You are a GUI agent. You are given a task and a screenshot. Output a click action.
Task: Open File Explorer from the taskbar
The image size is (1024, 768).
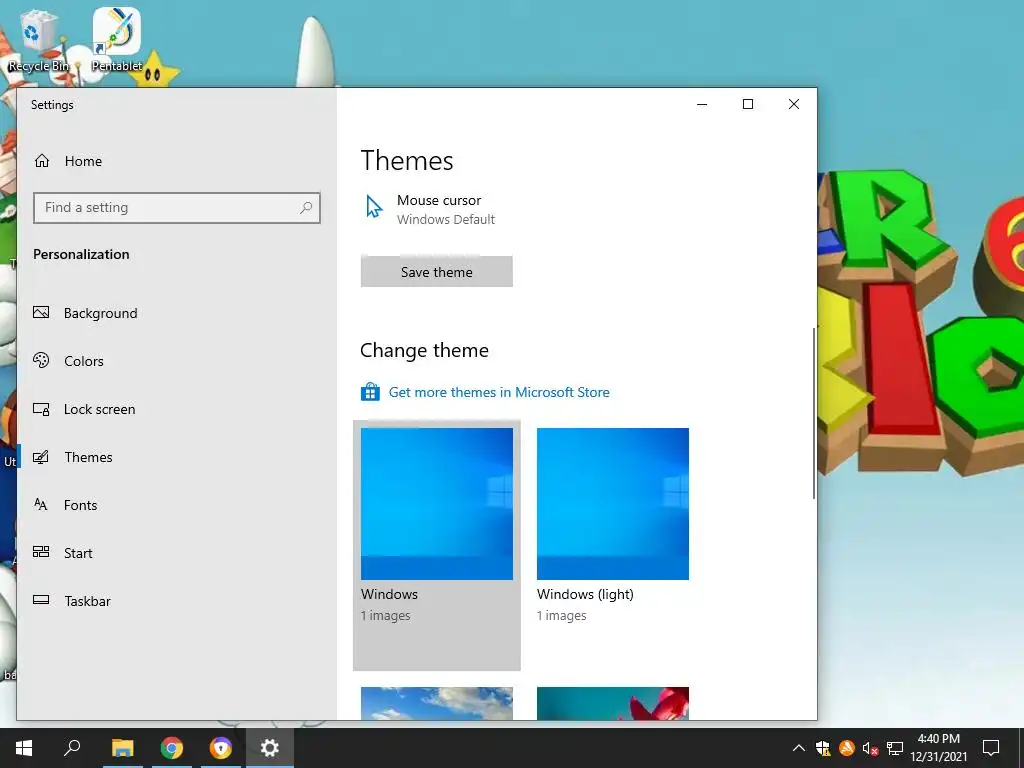pyautogui.click(x=122, y=748)
